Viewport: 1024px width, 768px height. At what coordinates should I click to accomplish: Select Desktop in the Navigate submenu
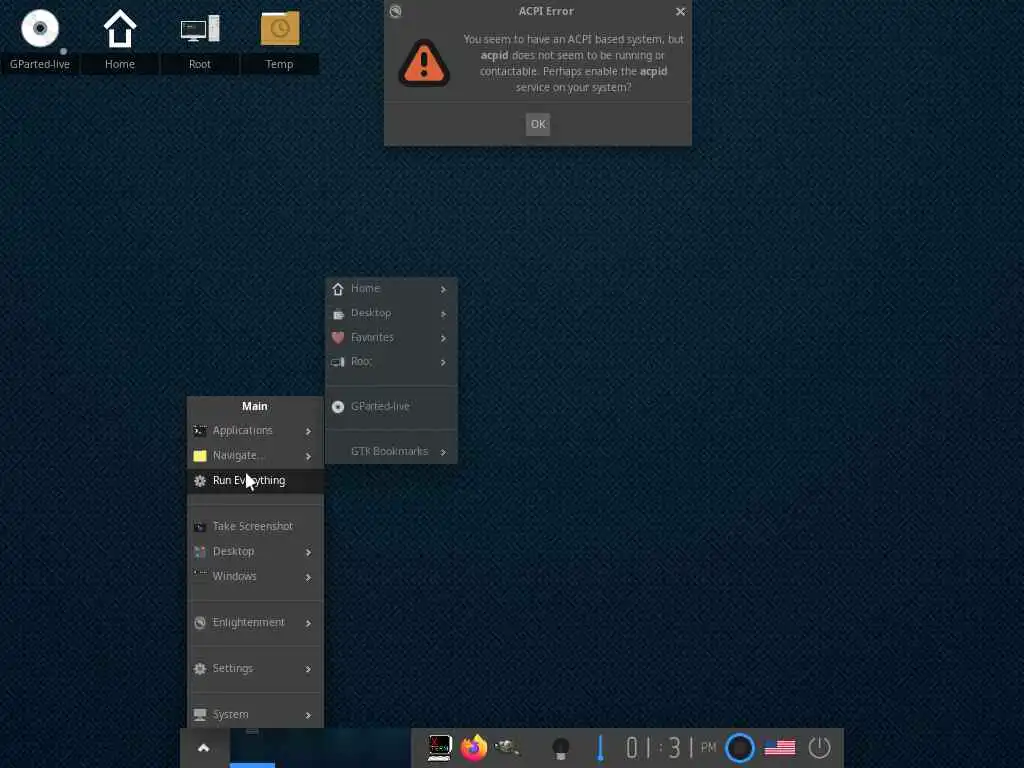[x=391, y=313]
